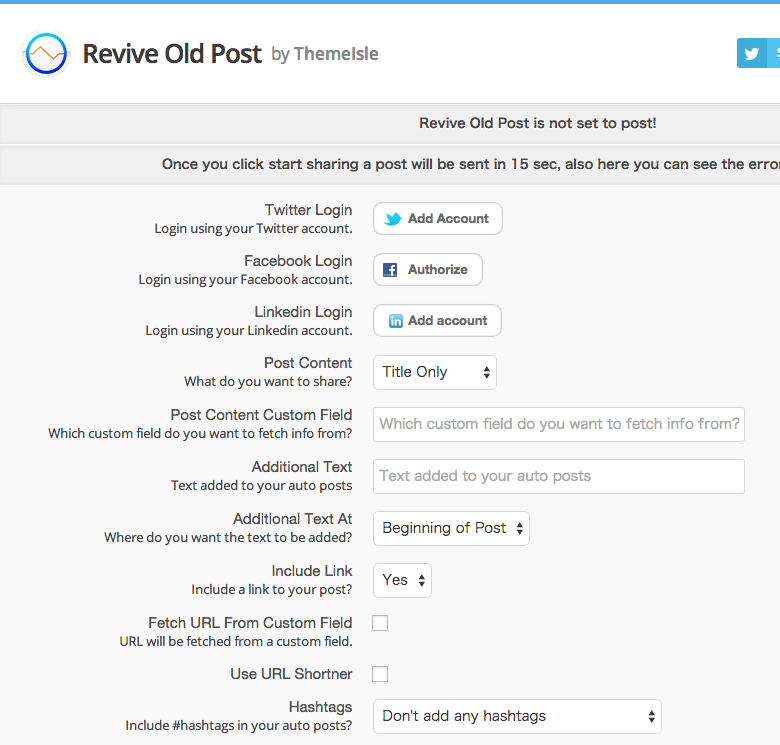
Task: Focus the Post Content Custom Field input
Action: (559, 424)
